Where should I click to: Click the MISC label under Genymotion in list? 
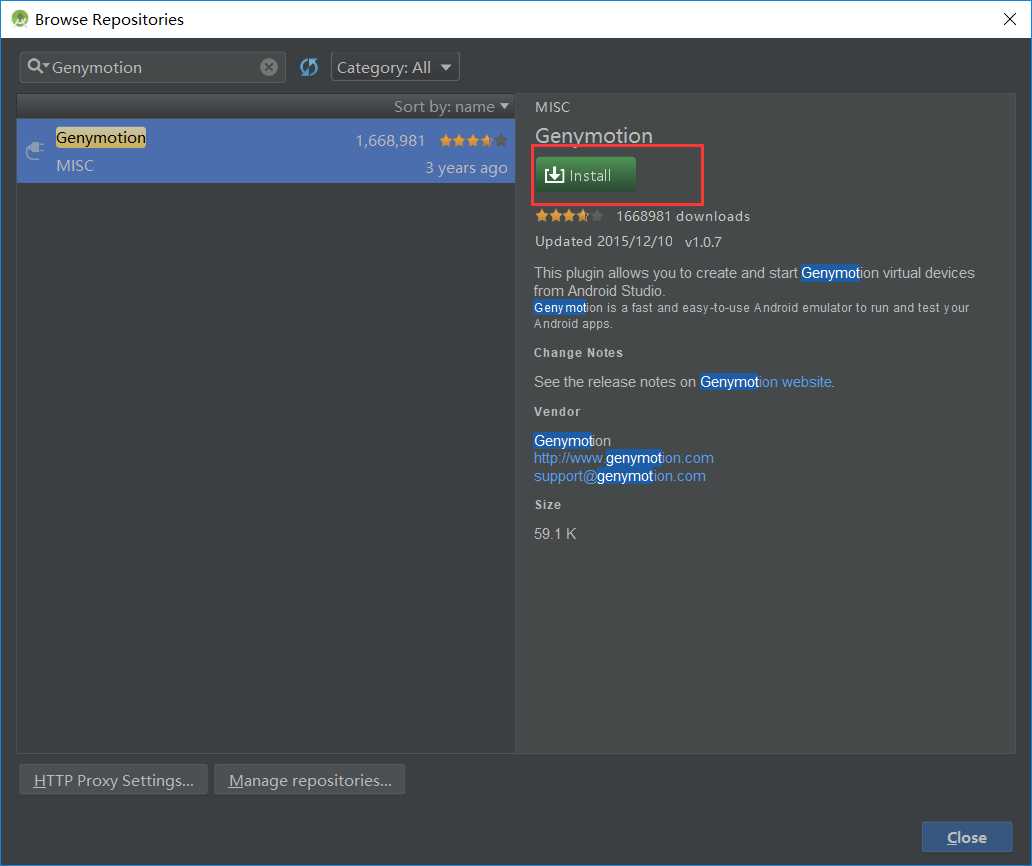pos(75,166)
